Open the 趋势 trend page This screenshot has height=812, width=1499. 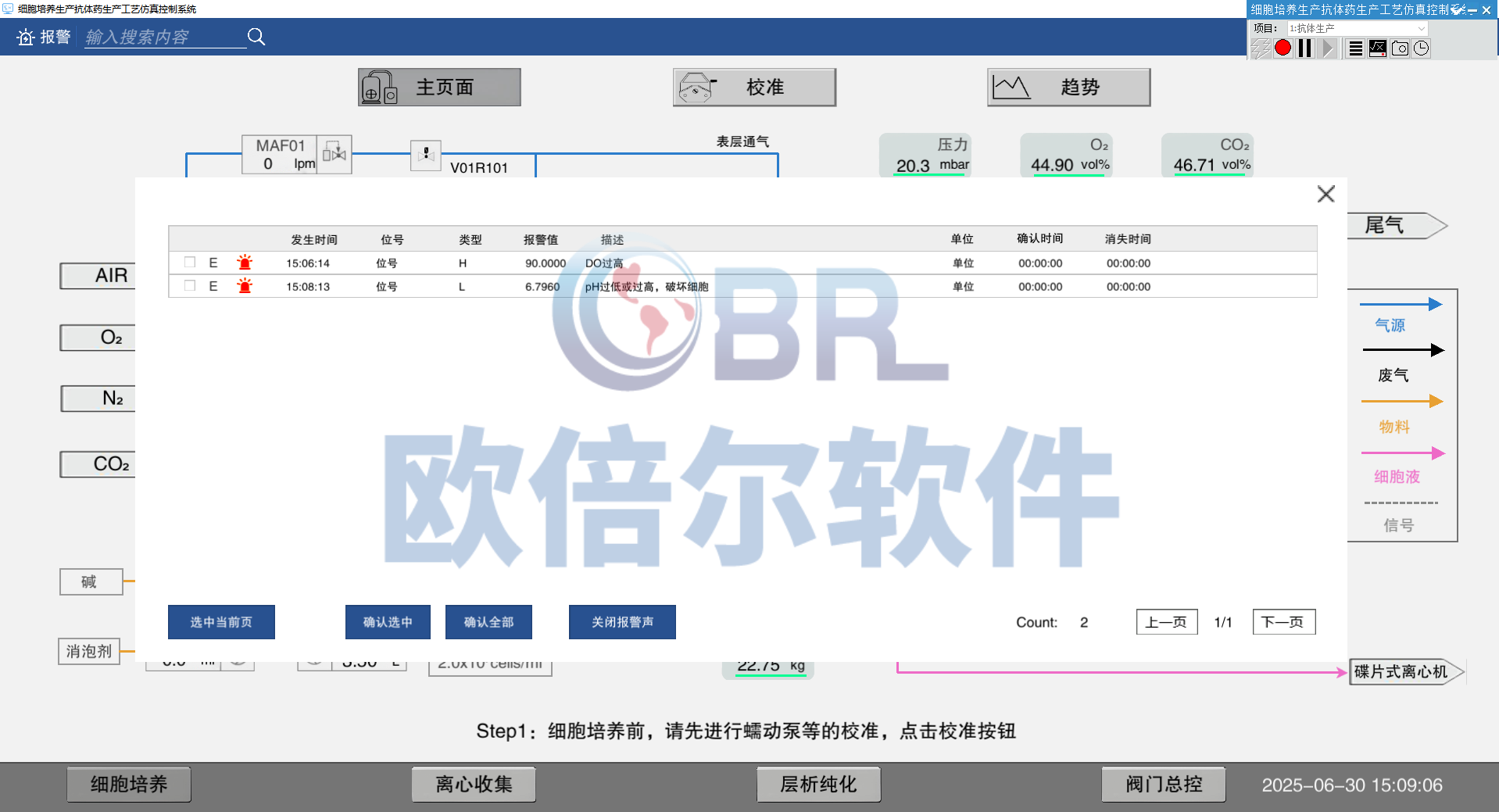coord(1068,88)
